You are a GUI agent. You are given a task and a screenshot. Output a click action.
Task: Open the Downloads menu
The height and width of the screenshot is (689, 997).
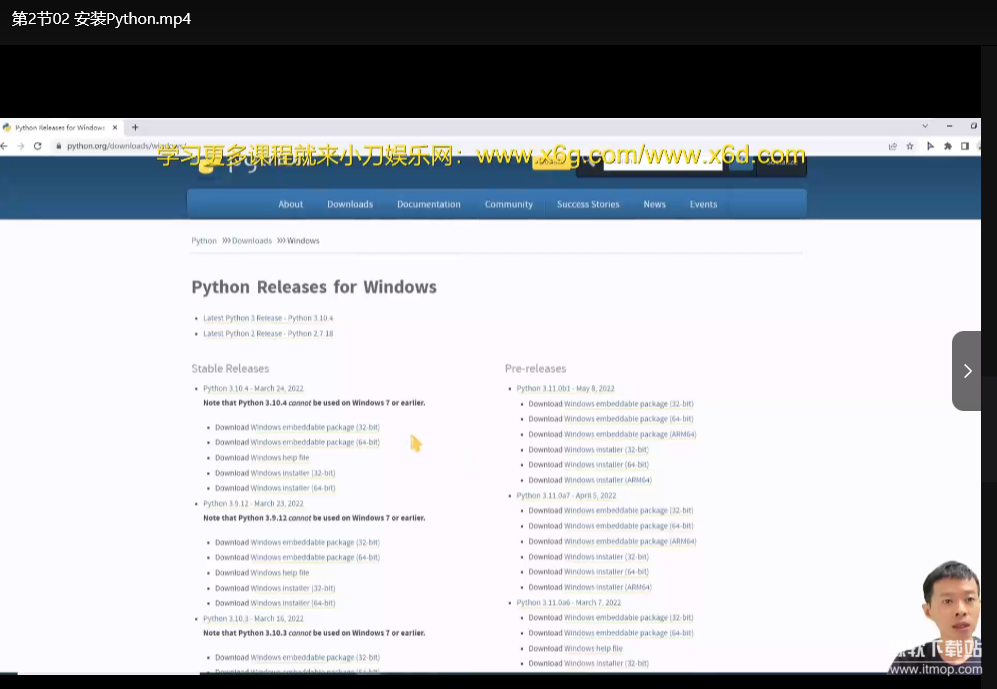350,204
